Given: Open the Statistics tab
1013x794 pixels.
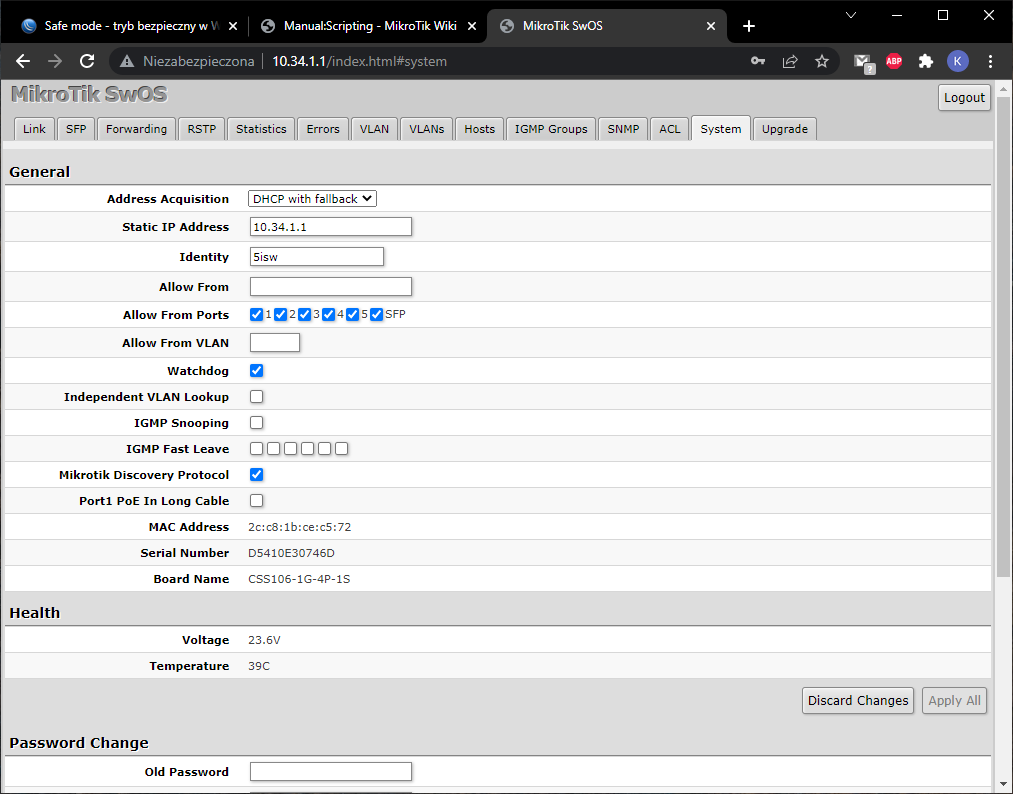Looking at the screenshot, I should point(261,129).
